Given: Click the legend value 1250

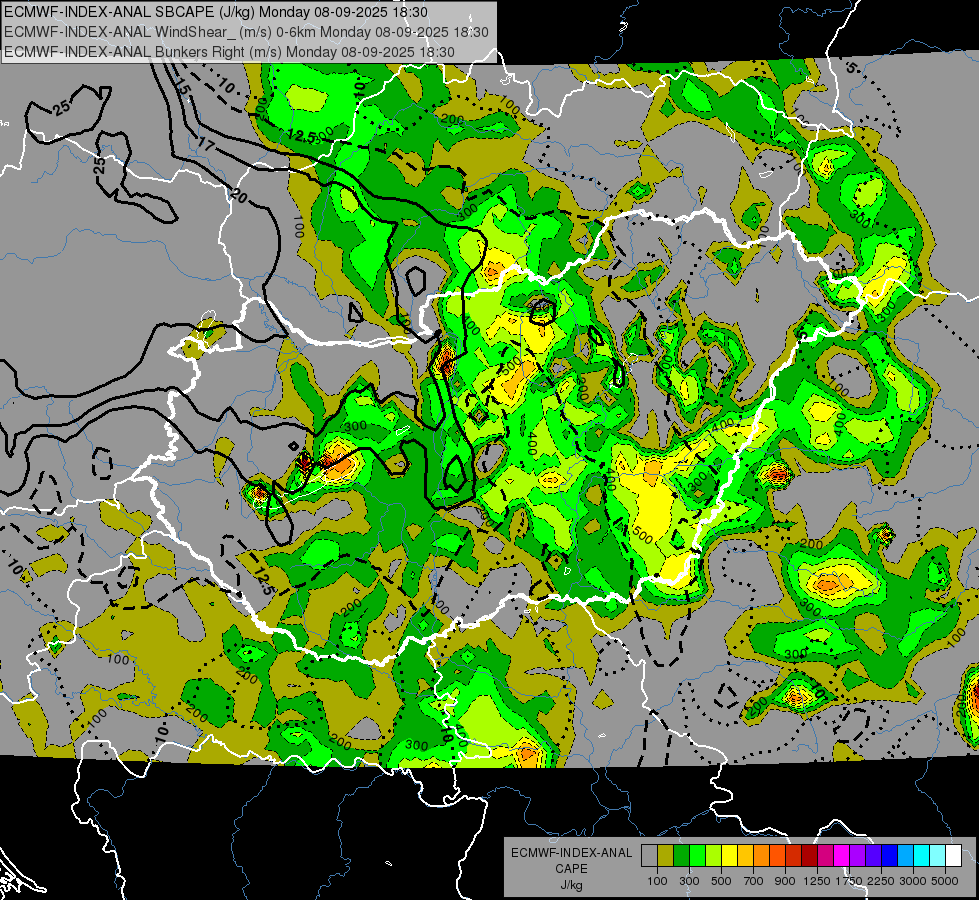Looking at the screenshot, I should [x=817, y=881].
